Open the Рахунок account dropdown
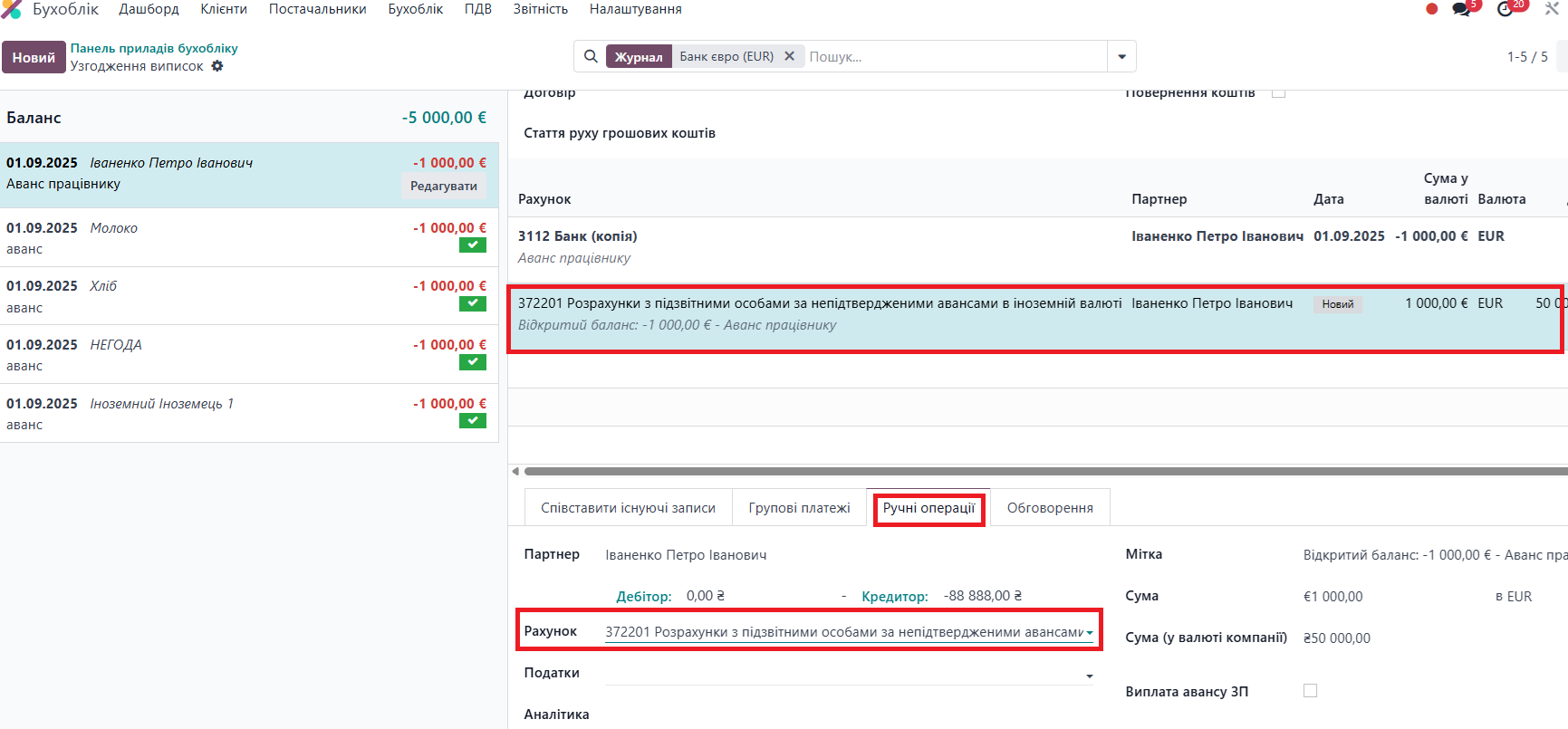Viewport: 1568px width, 729px height. pos(1089,632)
